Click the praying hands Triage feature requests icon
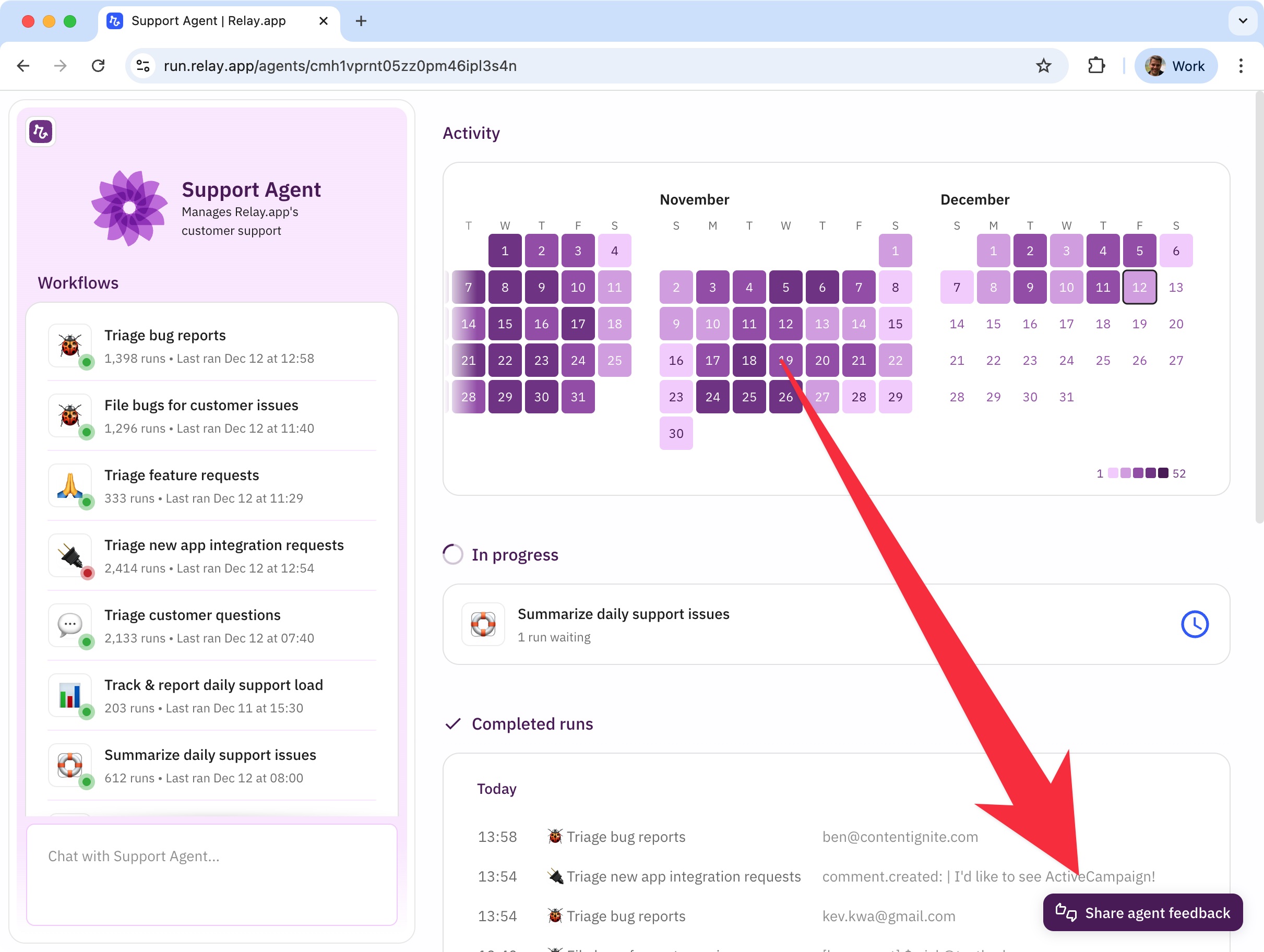This screenshot has height=952, width=1264. click(70, 486)
